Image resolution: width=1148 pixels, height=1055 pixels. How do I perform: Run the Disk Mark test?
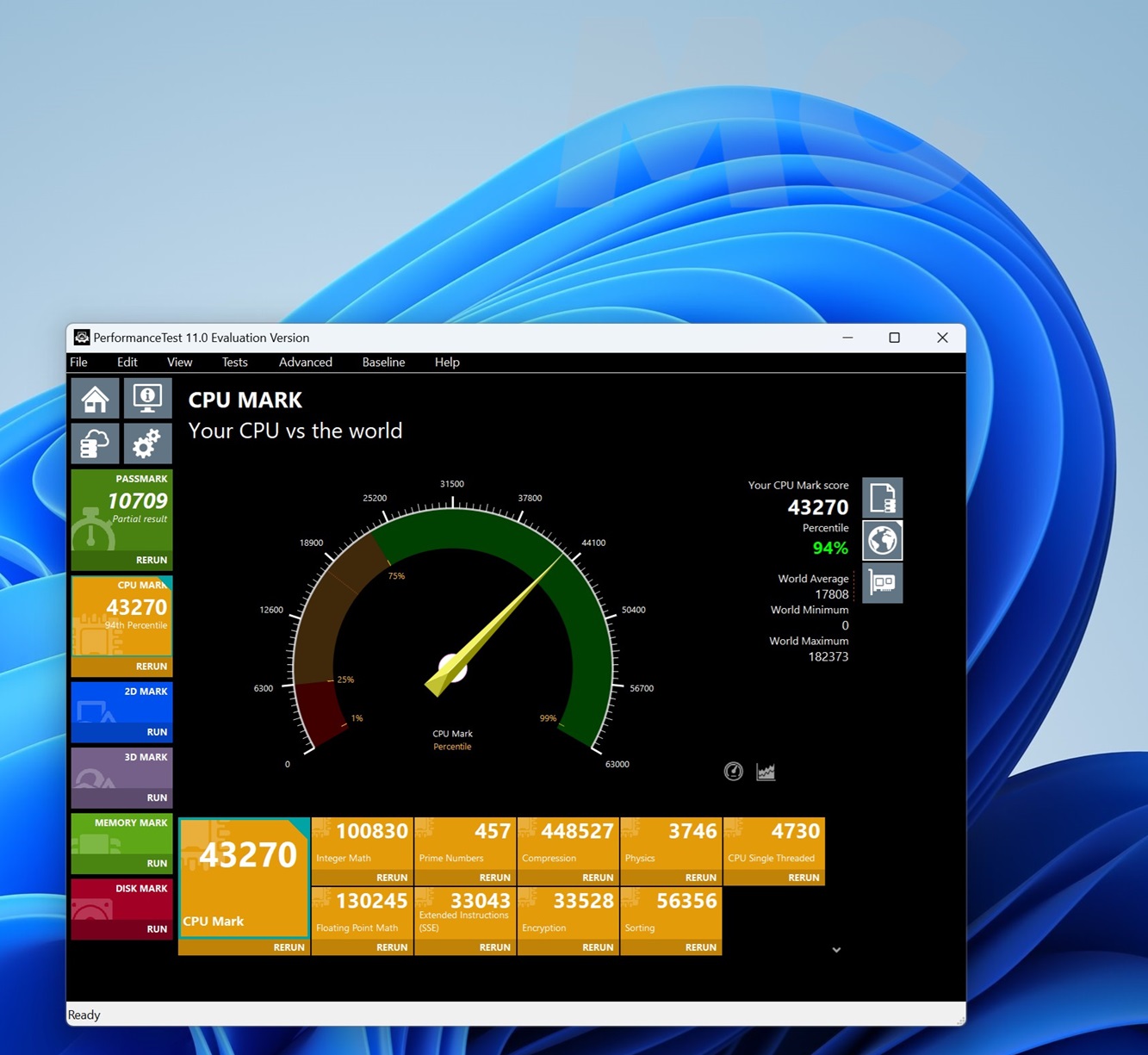157,929
